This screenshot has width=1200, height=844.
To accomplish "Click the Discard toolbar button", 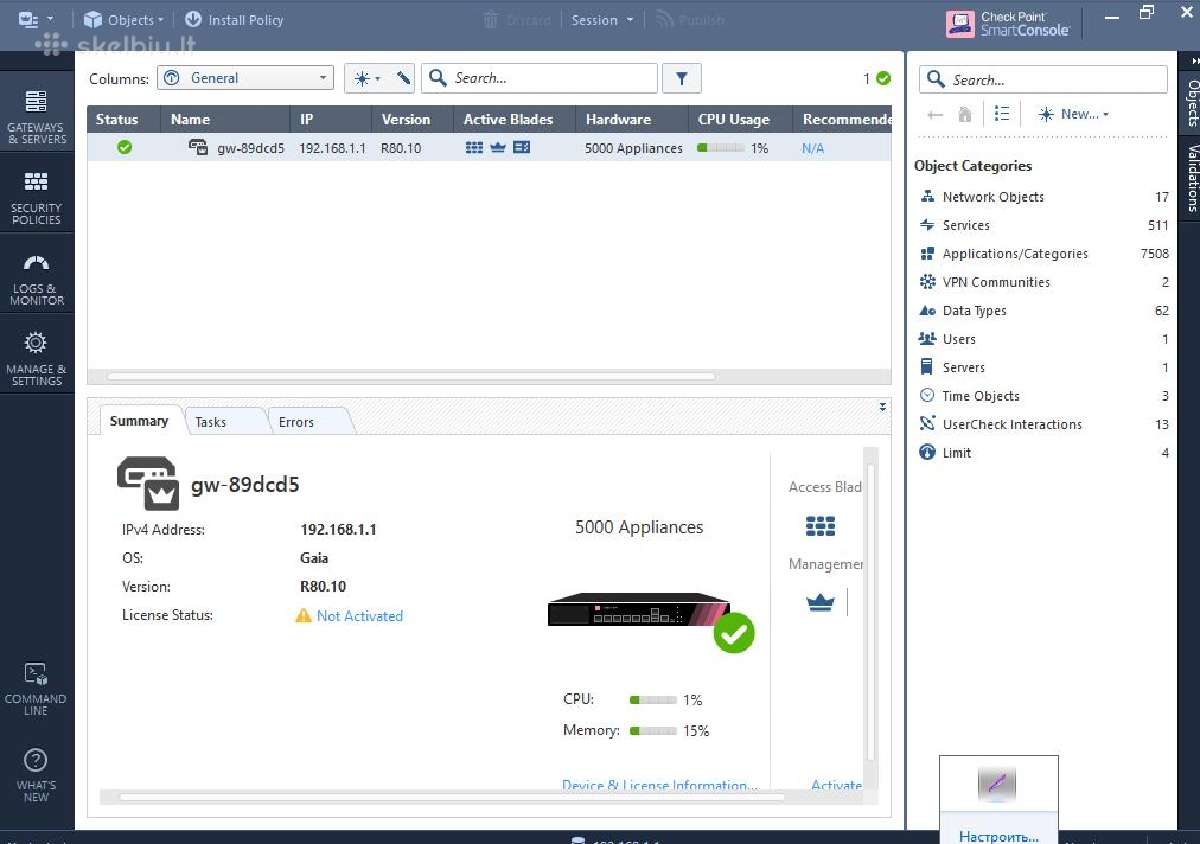I will point(516,20).
